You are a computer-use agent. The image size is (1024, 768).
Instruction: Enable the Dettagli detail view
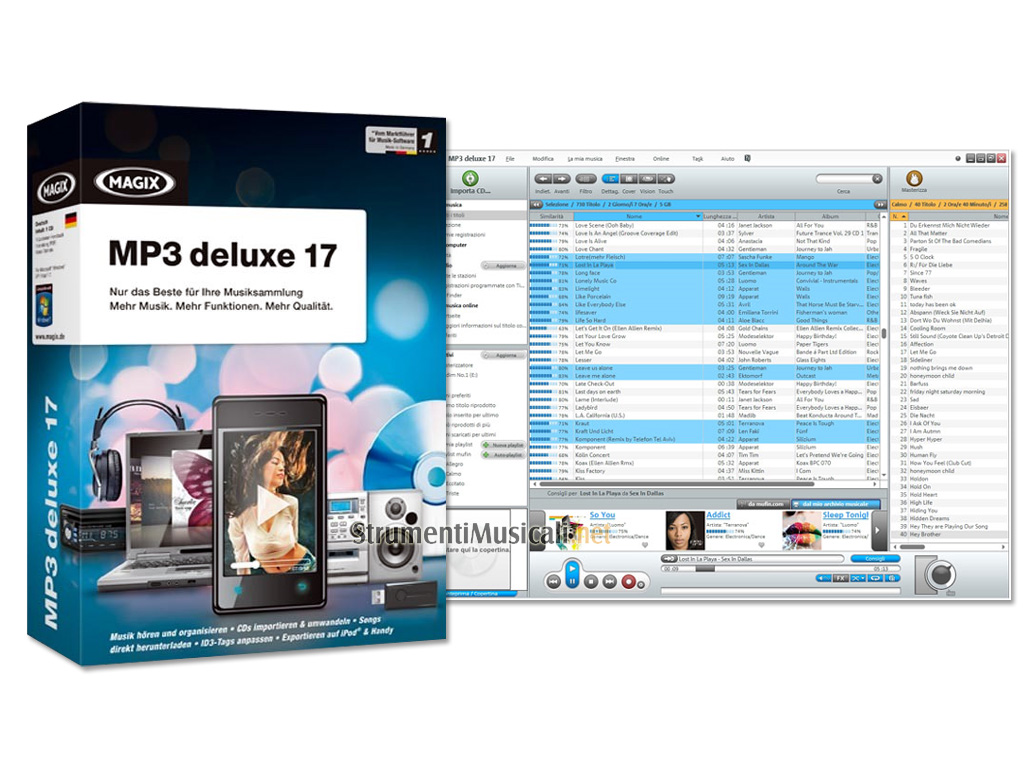609,179
